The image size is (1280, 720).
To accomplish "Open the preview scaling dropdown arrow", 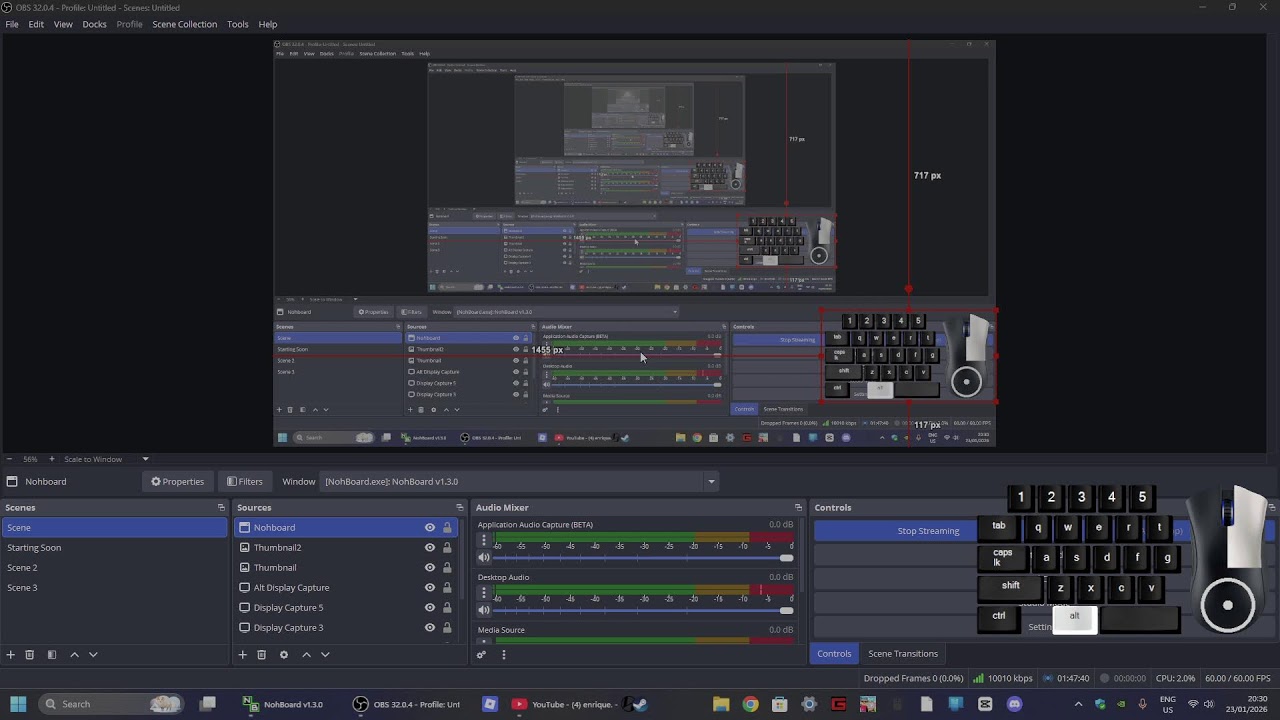I will 145,459.
